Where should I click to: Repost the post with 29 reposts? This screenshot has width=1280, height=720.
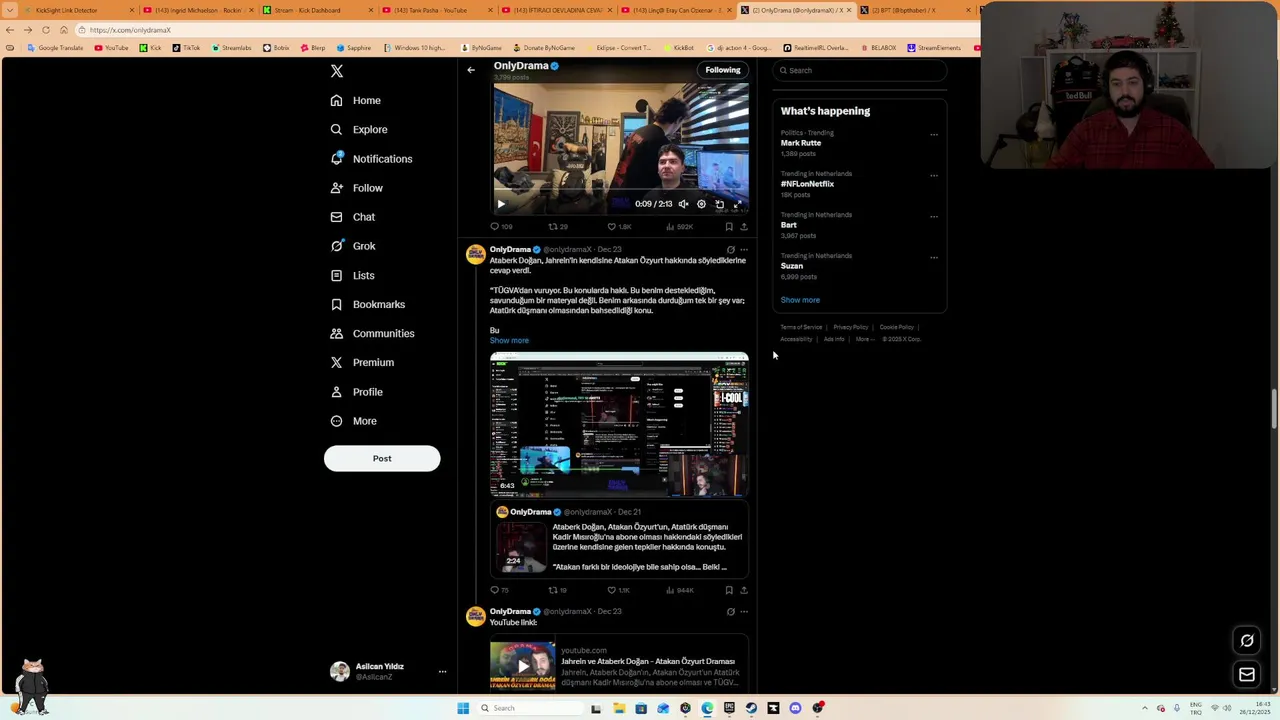pyautogui.click(x=558, y=227)
